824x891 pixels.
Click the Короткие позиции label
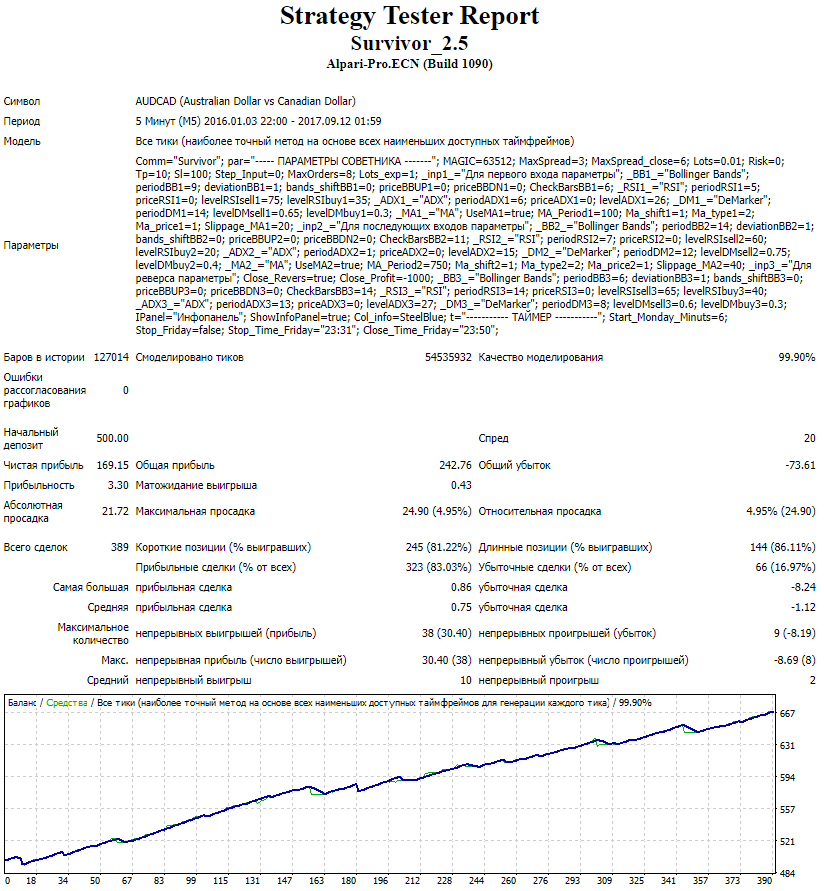tap(223, 547)
